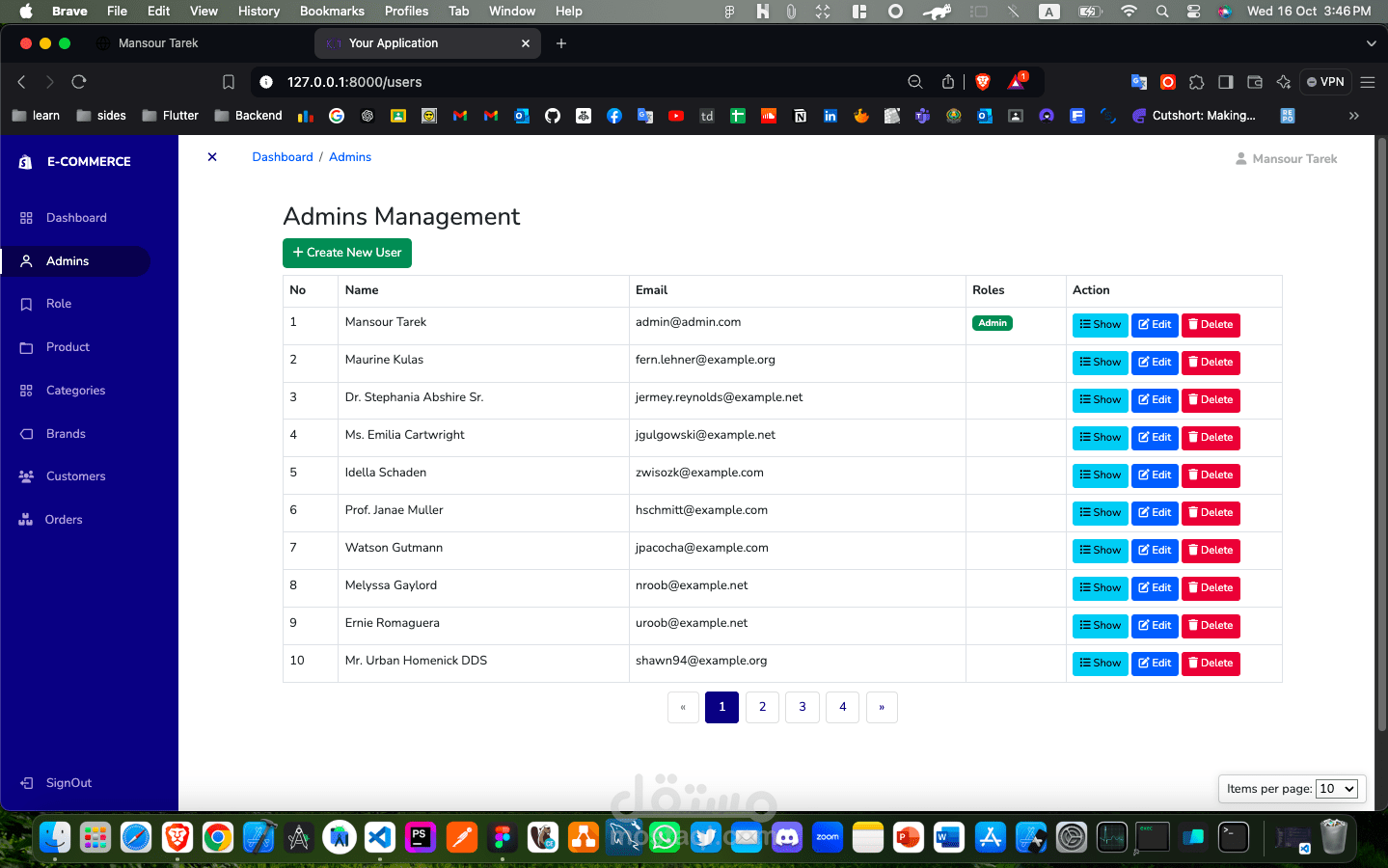Click the share icon in address bar
Image resolution: width=1388 pixels, height=868 pixels.
click(948, 82)
